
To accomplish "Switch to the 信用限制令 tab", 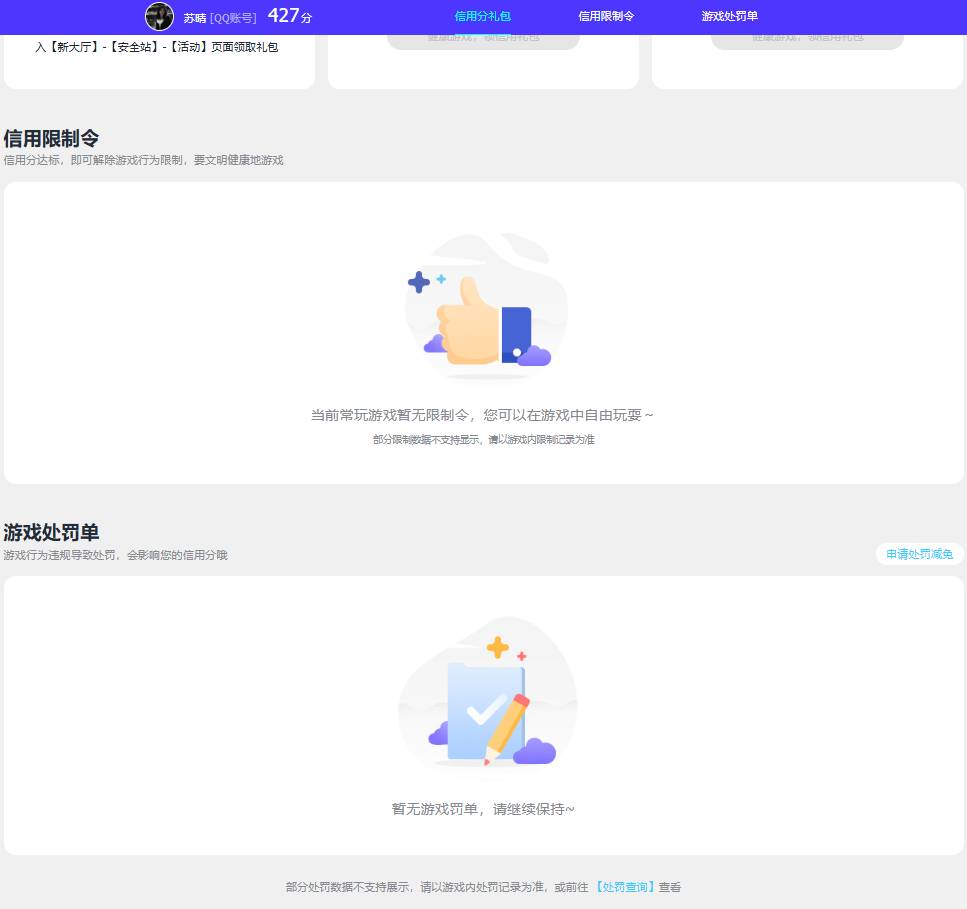I will [606, 17].
